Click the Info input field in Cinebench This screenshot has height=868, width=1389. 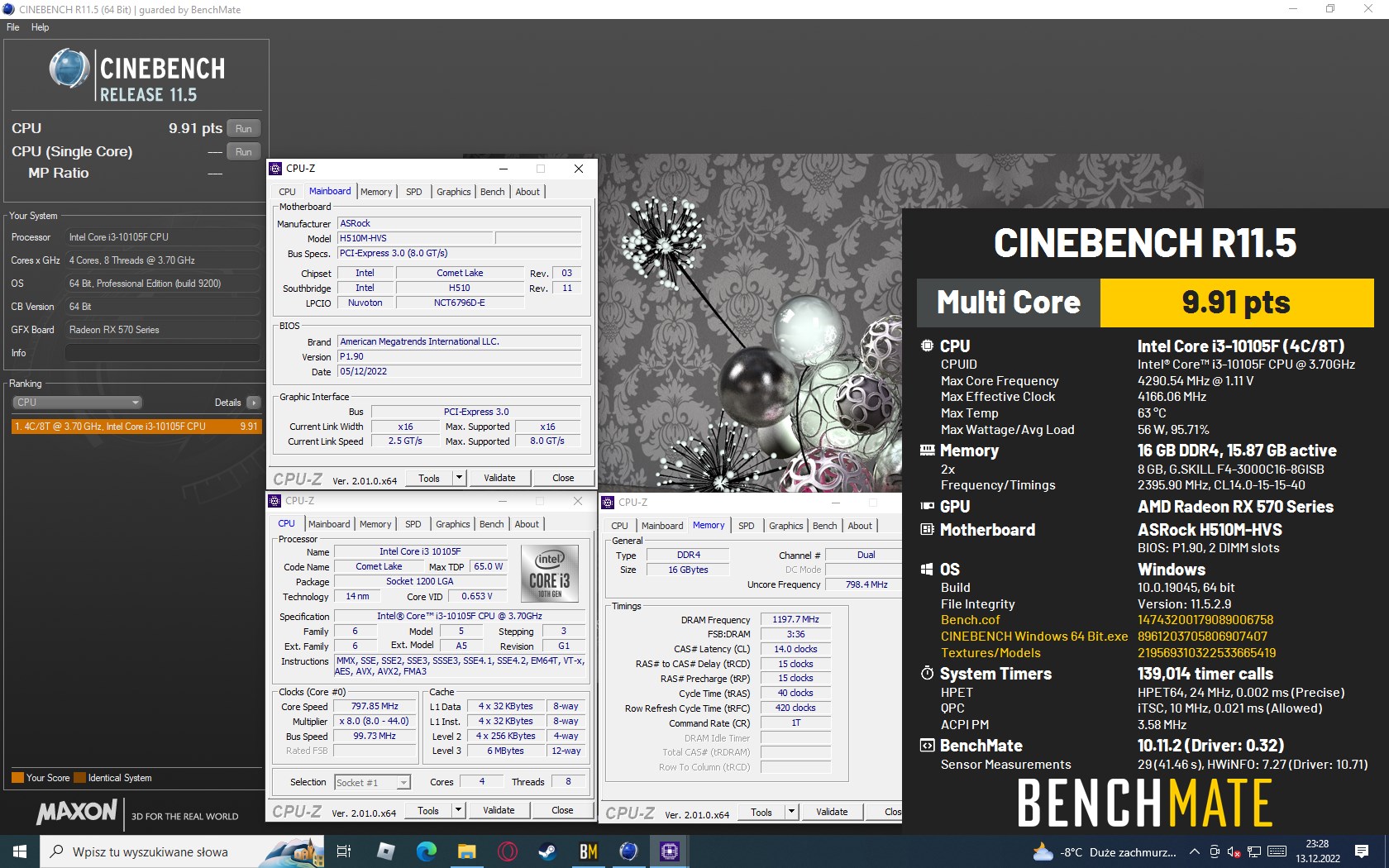(162, 353)
